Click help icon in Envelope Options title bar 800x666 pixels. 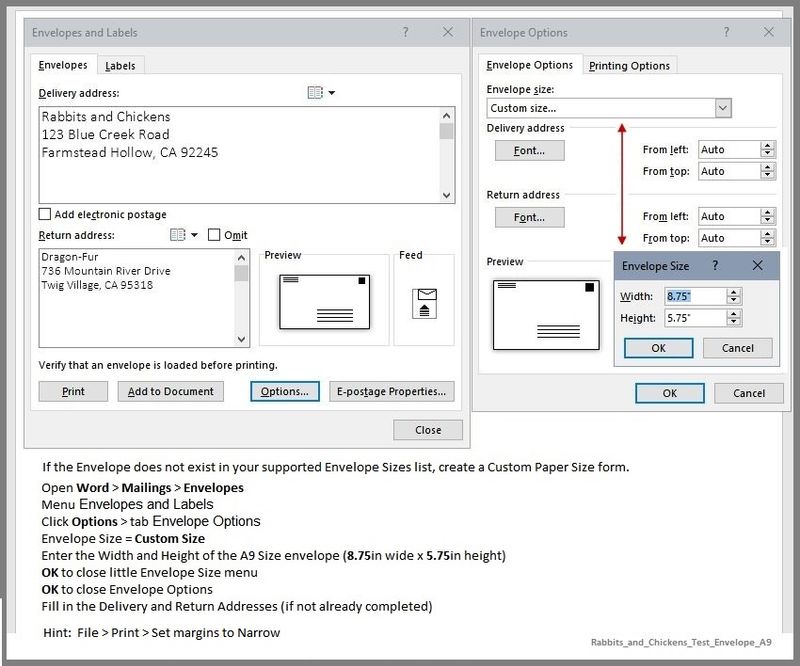pos(728,32)
